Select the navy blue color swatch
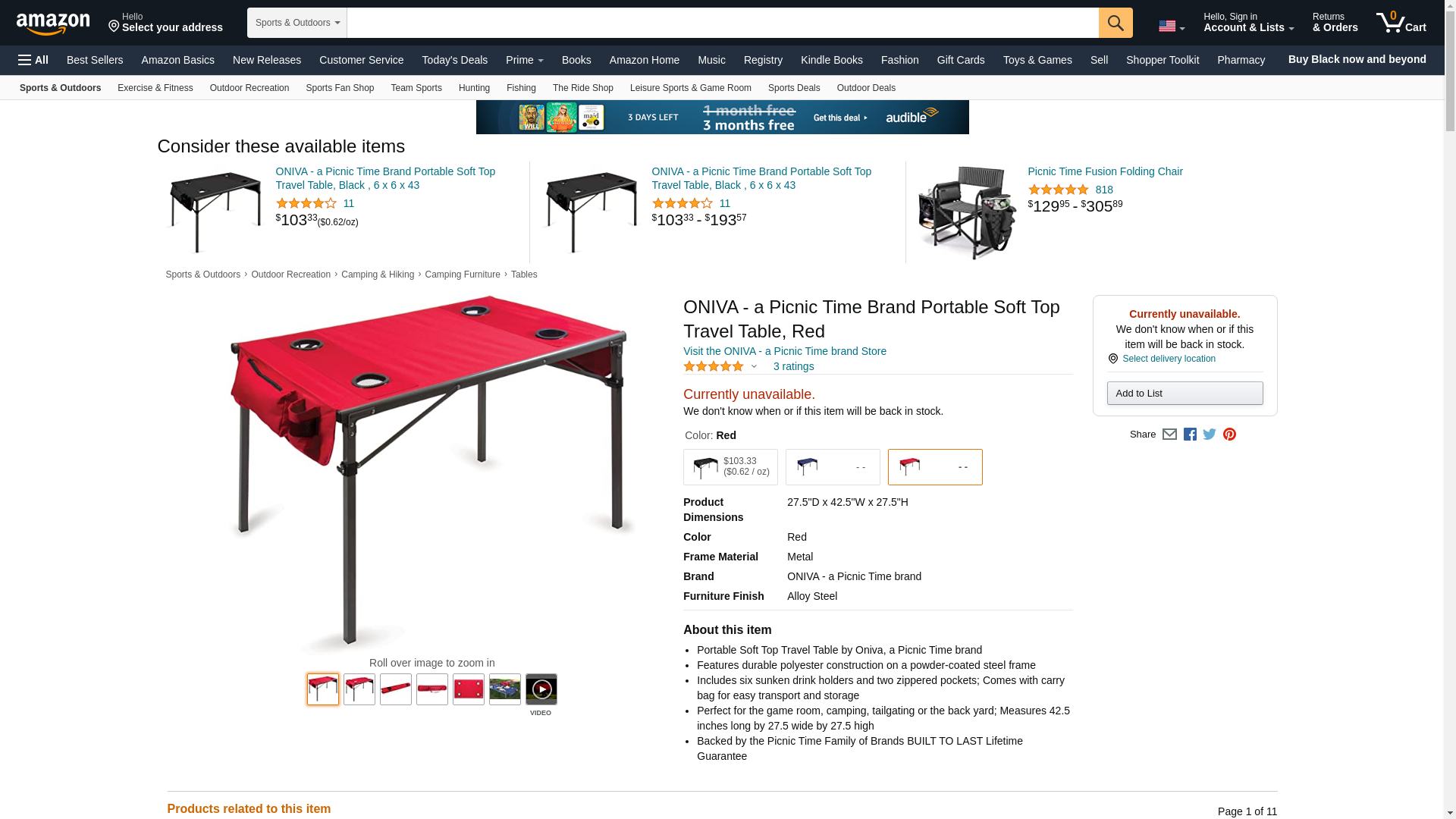Viewport: 1456px width, 819px height. [x=833, y=467]
